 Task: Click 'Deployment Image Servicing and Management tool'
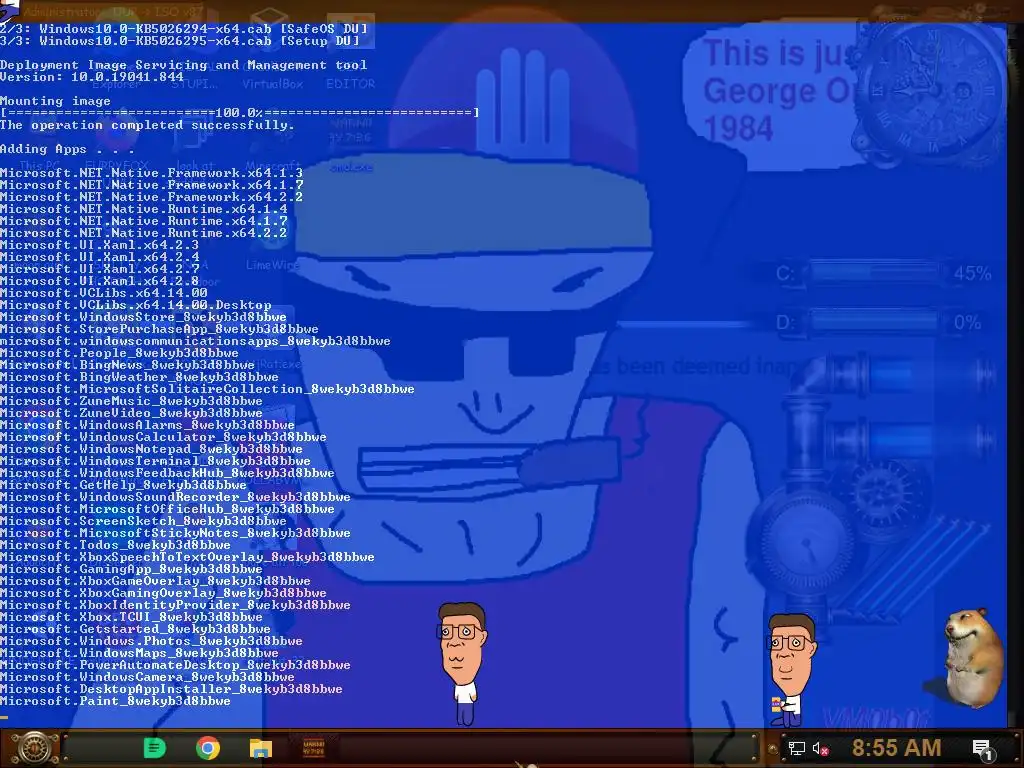coord(184,65)
